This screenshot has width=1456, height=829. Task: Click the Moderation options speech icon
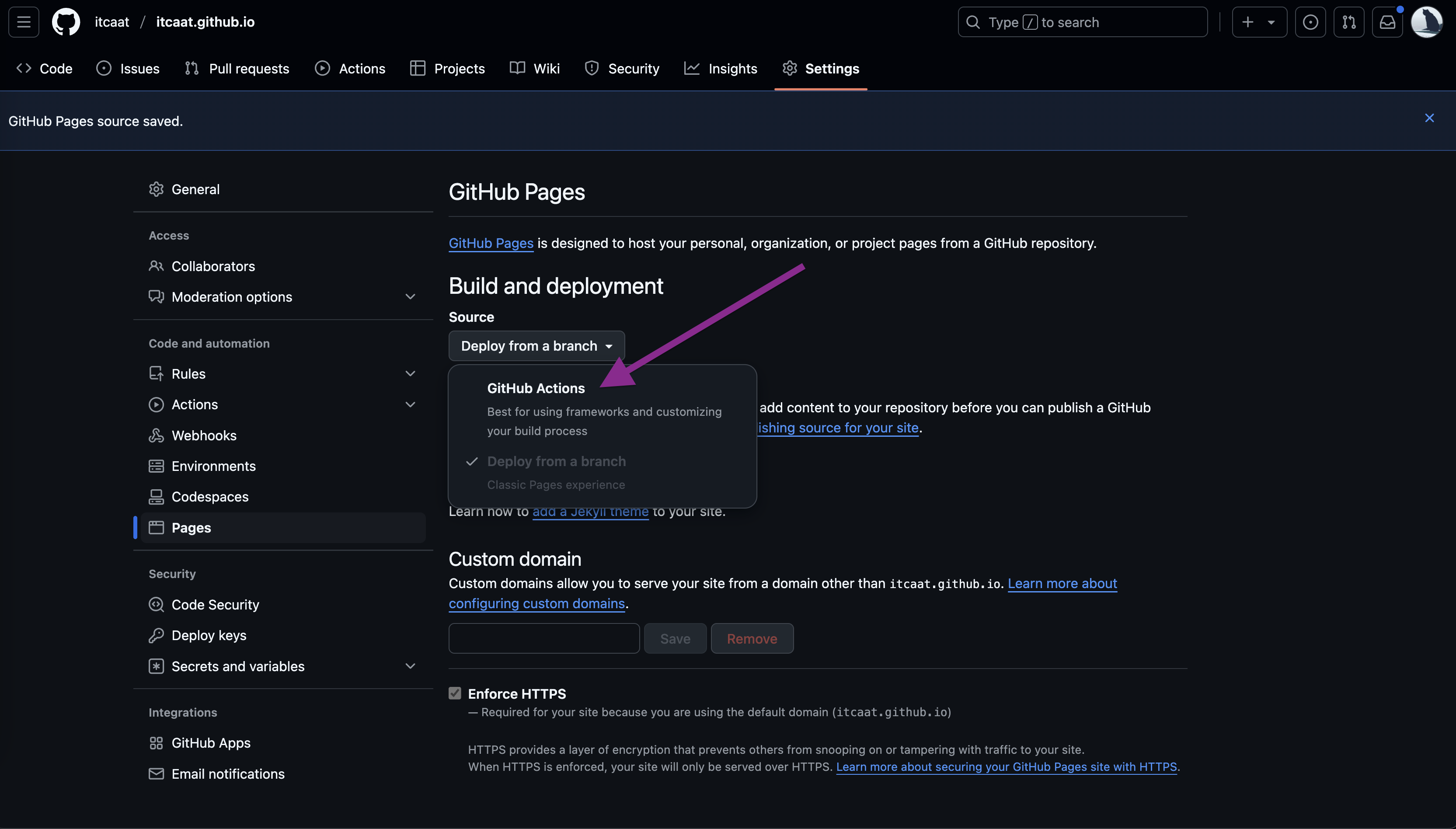[156, 296]
